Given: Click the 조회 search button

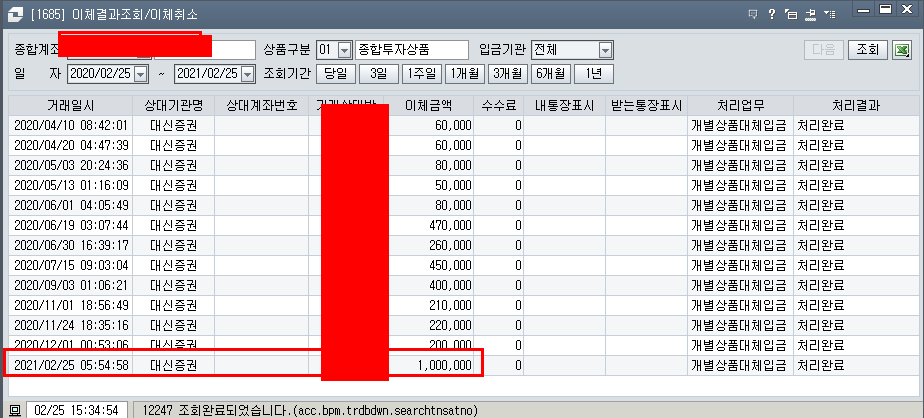Looking at the screenshot, I should (869, 50).
